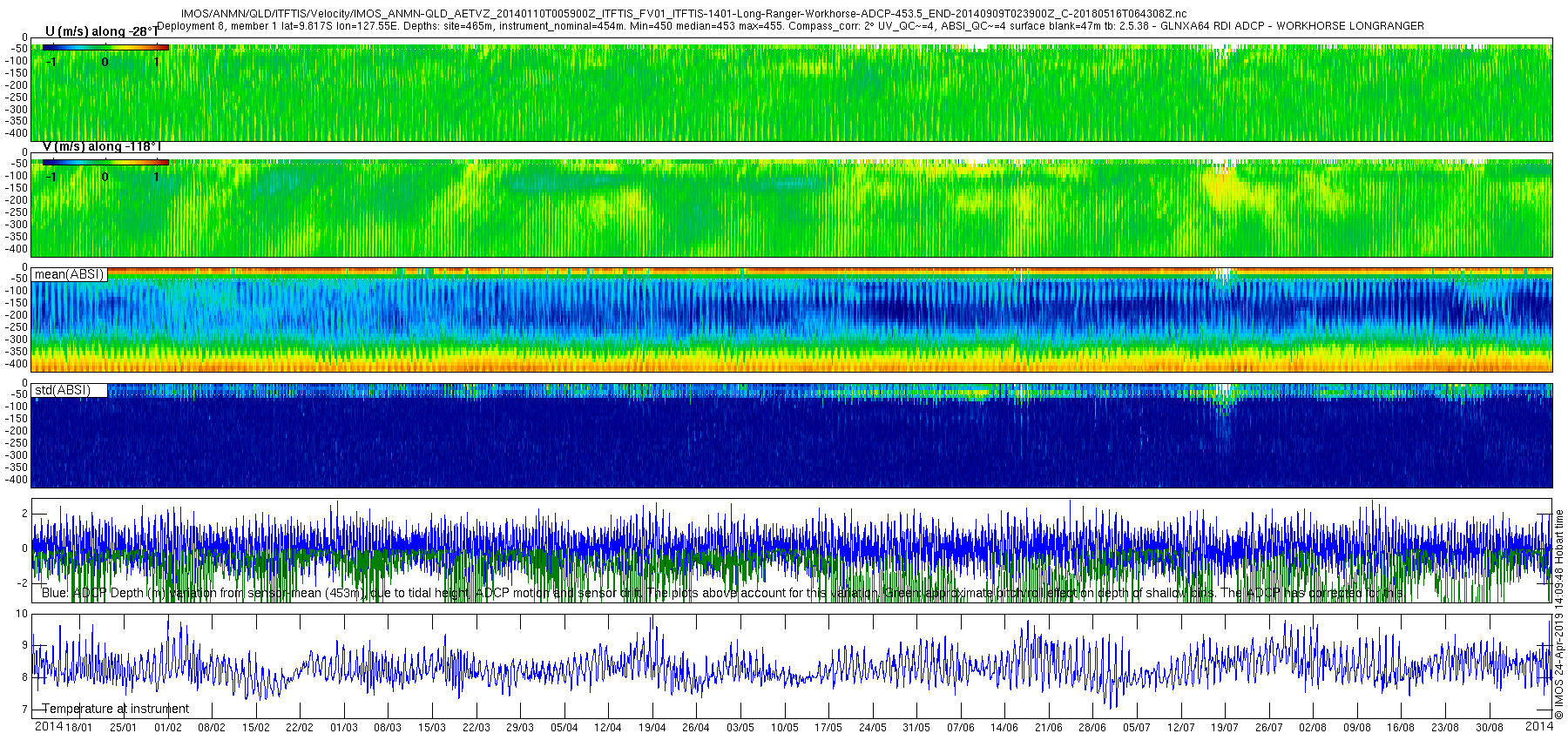The height and width of the screenshot is (740, 1568).
Task: Click the blue/green ADCP depth variation caption
Action: point(723,593)
